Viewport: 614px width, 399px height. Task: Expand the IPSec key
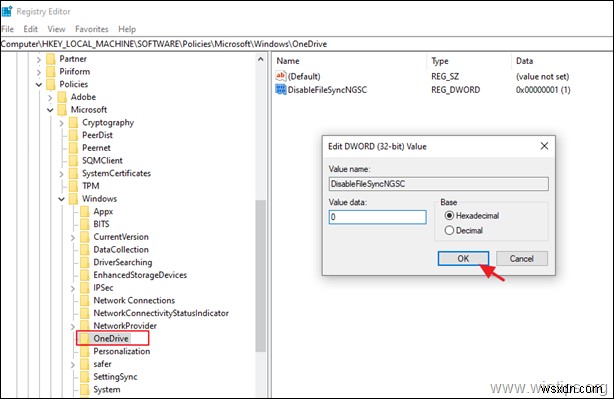tap(72, 288)
